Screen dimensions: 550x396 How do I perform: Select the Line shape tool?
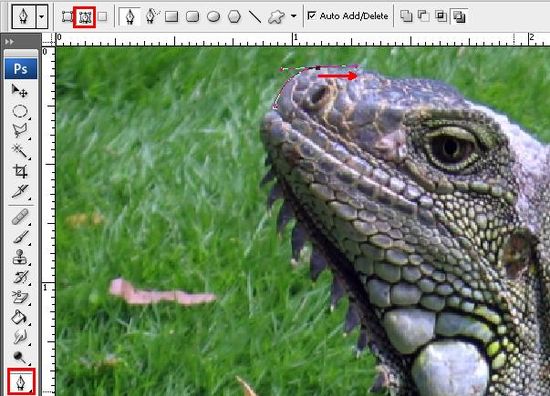[255, 16]
